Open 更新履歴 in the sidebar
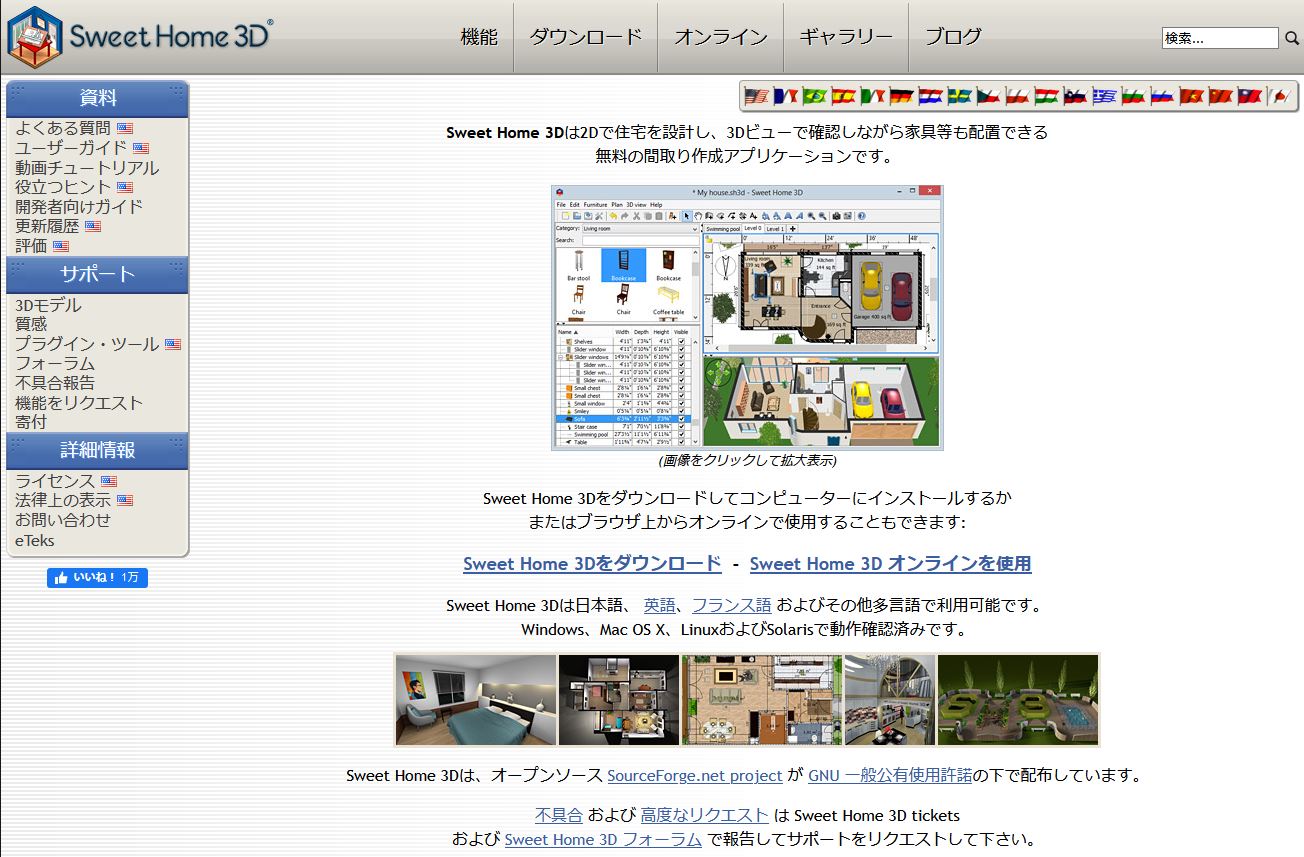 47,226
